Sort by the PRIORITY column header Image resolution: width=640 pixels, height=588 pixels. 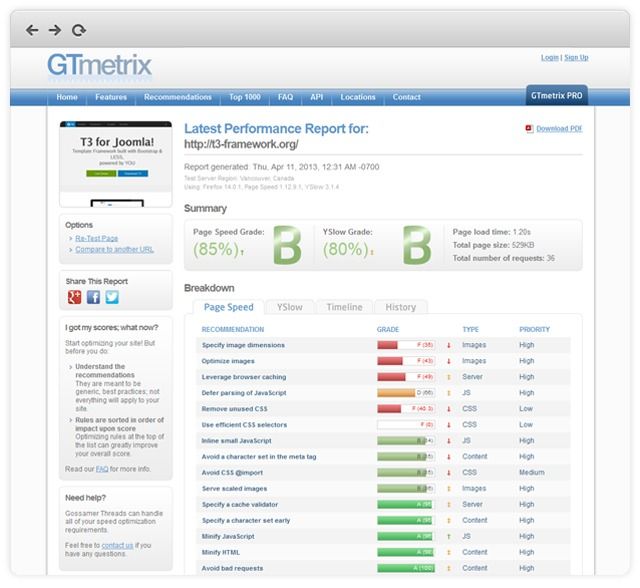pos(535,329)
